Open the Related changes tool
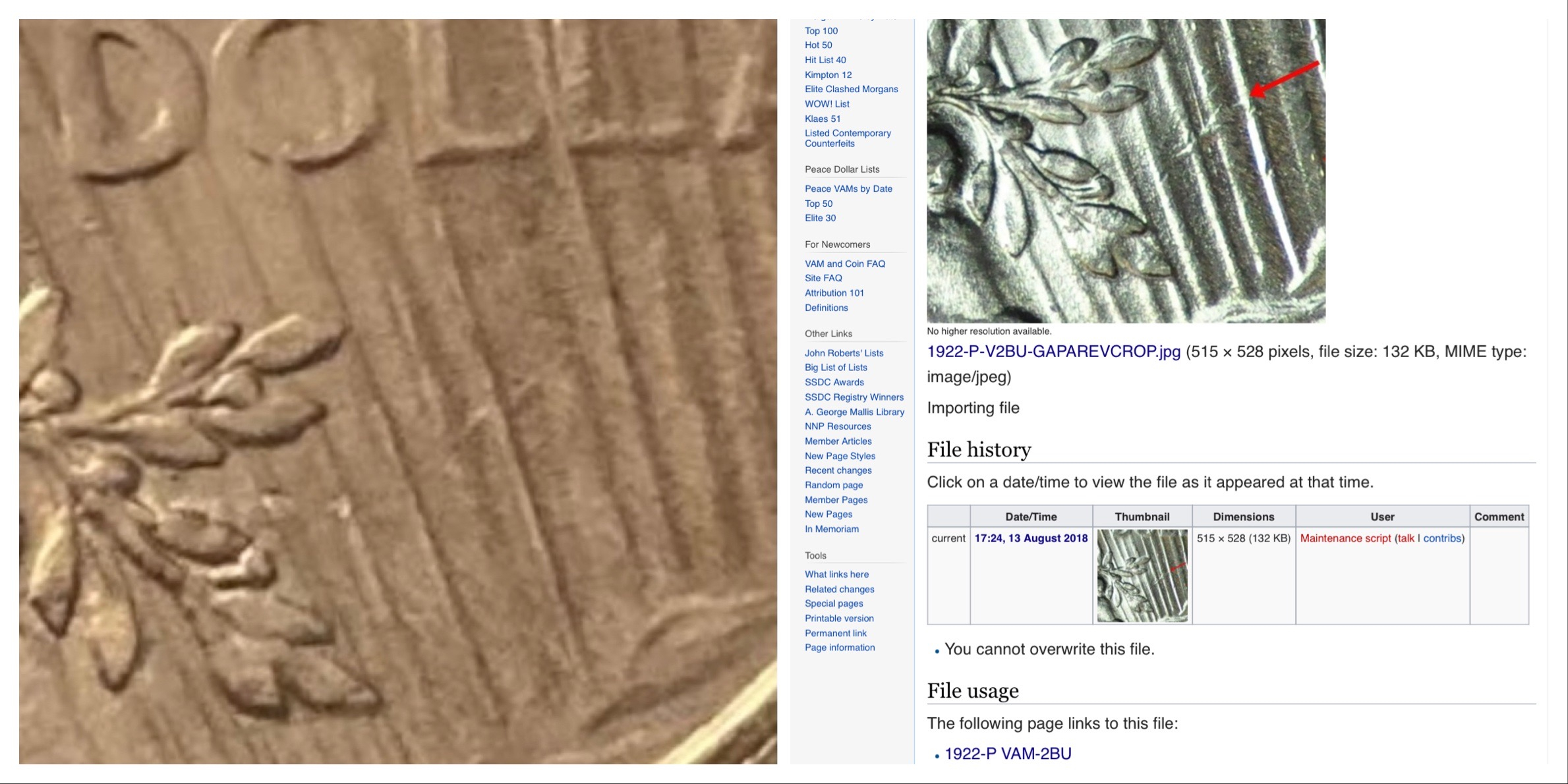Screen dimensions: 1568x784 coord(839,590)
